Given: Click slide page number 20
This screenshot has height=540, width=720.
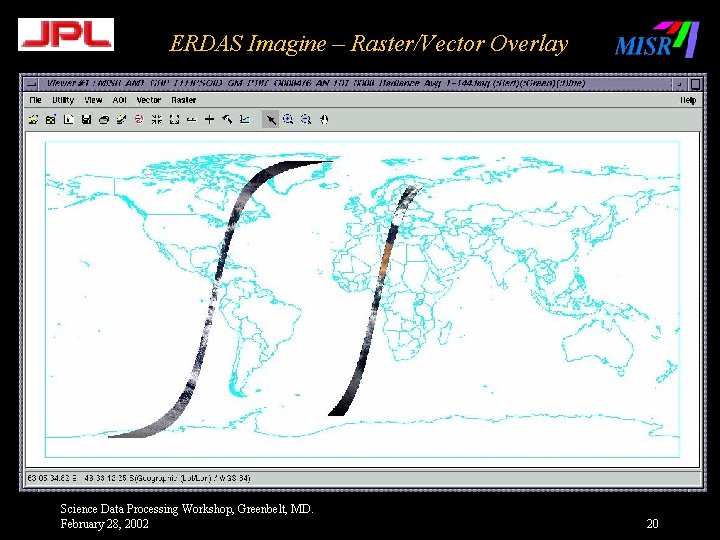Looking at the screenshot, I should 652,524.
